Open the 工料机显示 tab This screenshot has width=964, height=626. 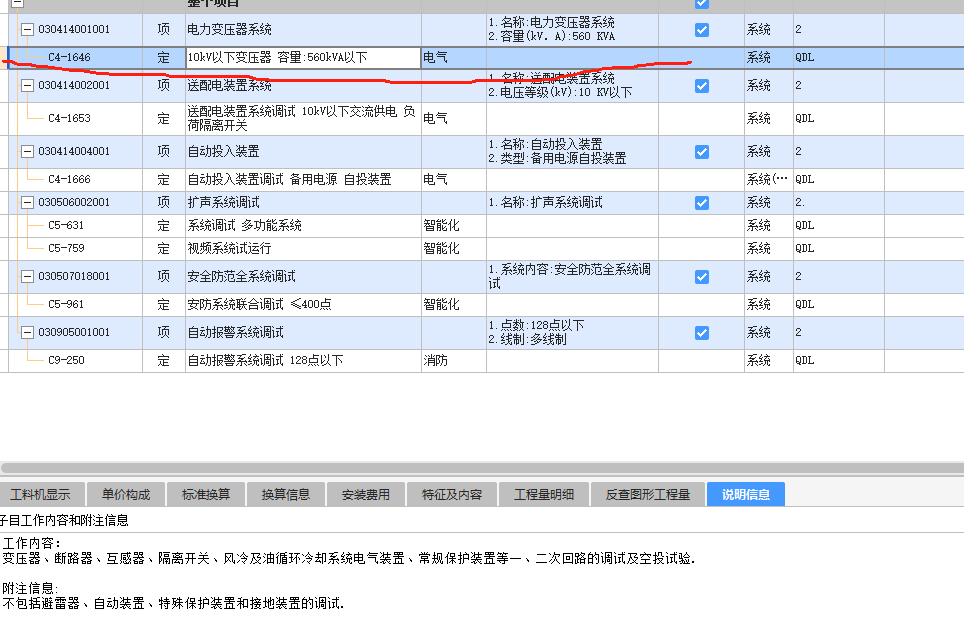tap(41, 494)
